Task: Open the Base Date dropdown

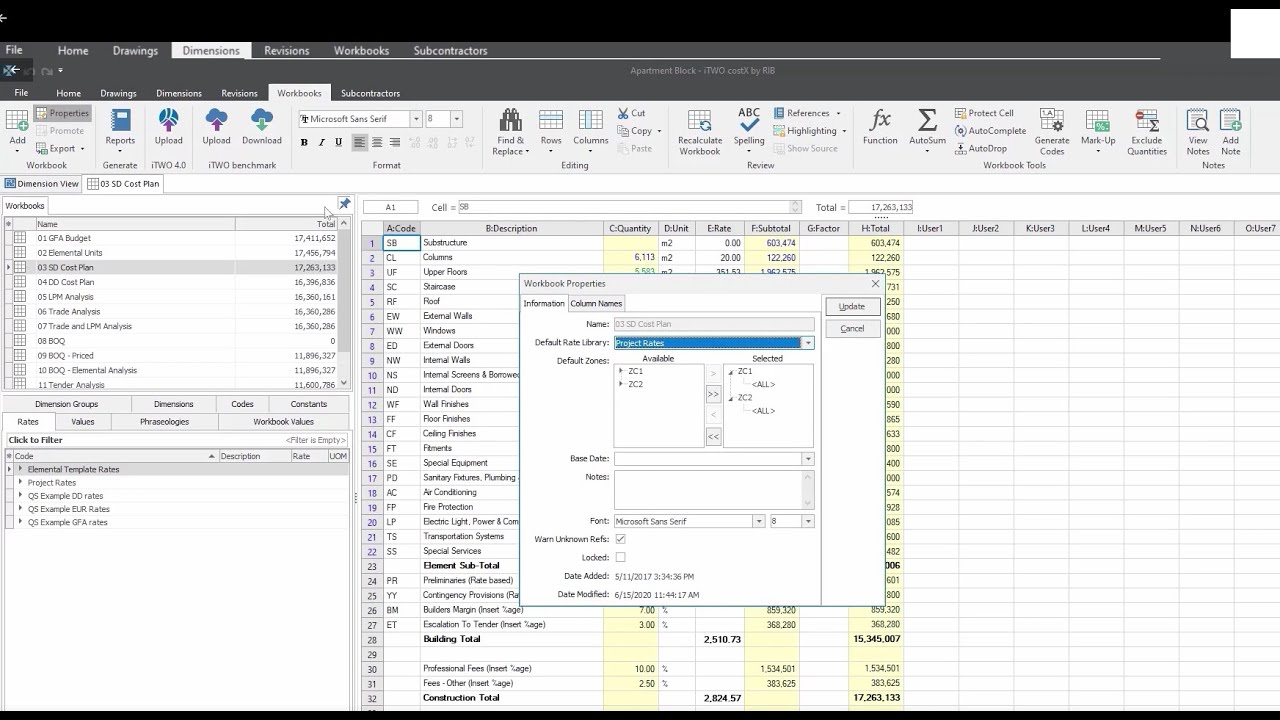Action: pyautogui.click(x=808, y=459)
